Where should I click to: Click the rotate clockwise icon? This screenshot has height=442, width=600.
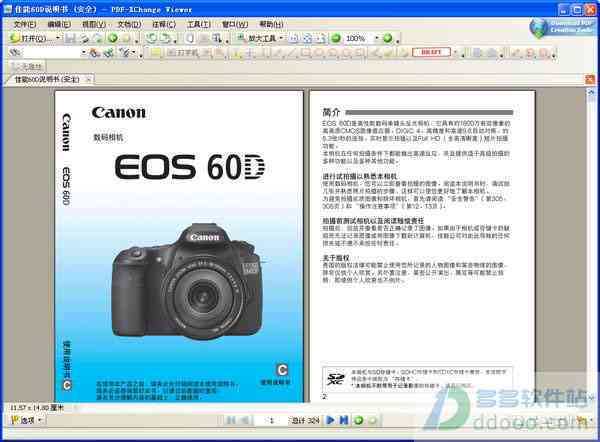coord(165,38)
